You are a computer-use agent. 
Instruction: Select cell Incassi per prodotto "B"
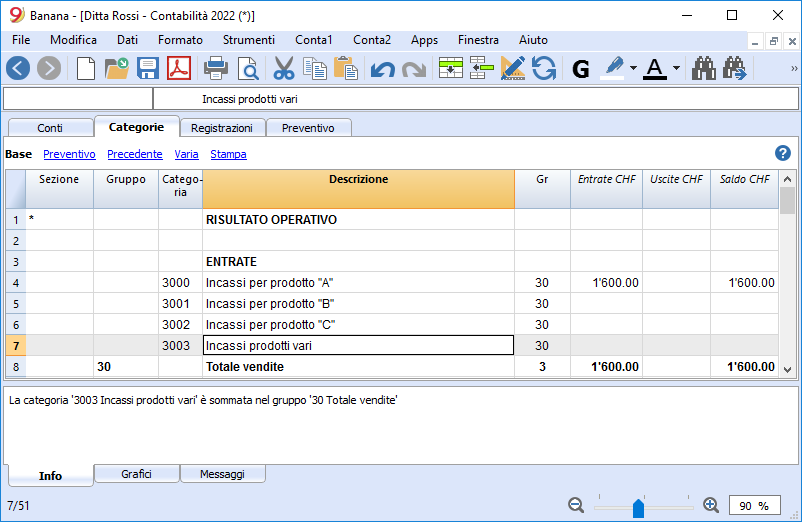coord(359,304)
